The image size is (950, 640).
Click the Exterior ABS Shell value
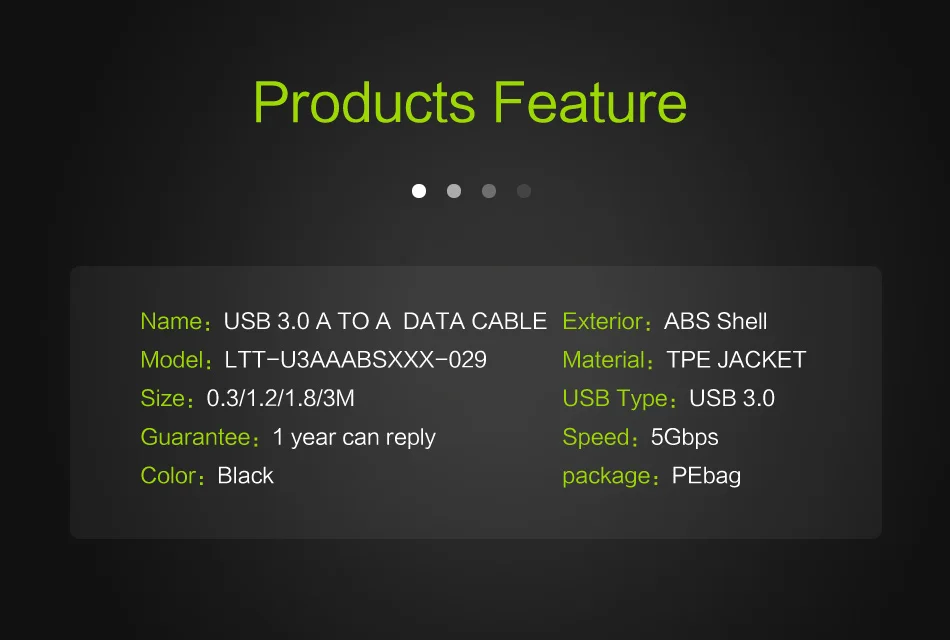(716, 321)
